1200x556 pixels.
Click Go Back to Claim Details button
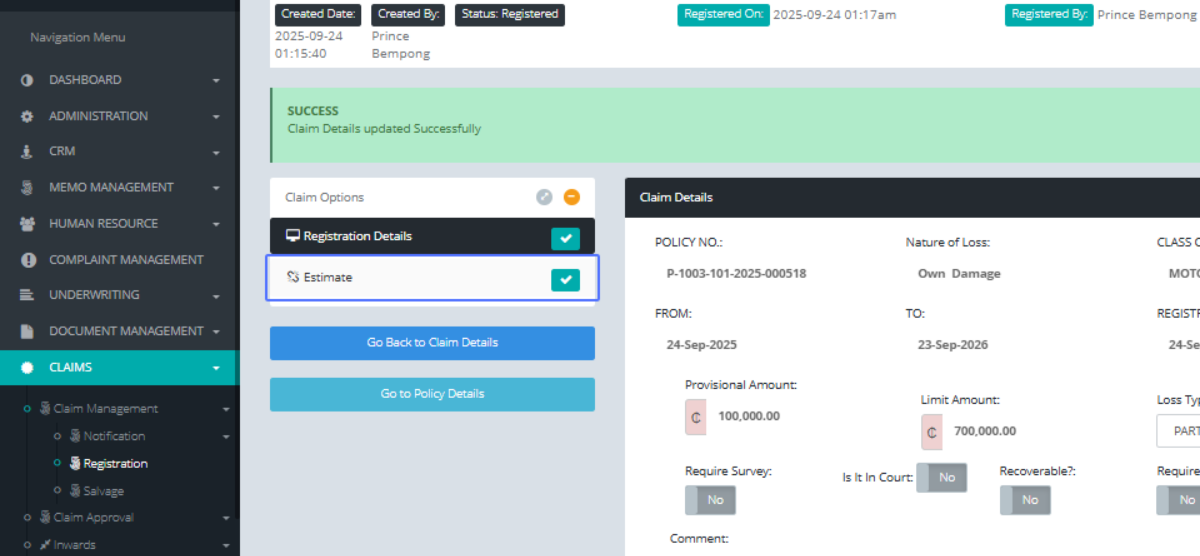pos(432,343)
